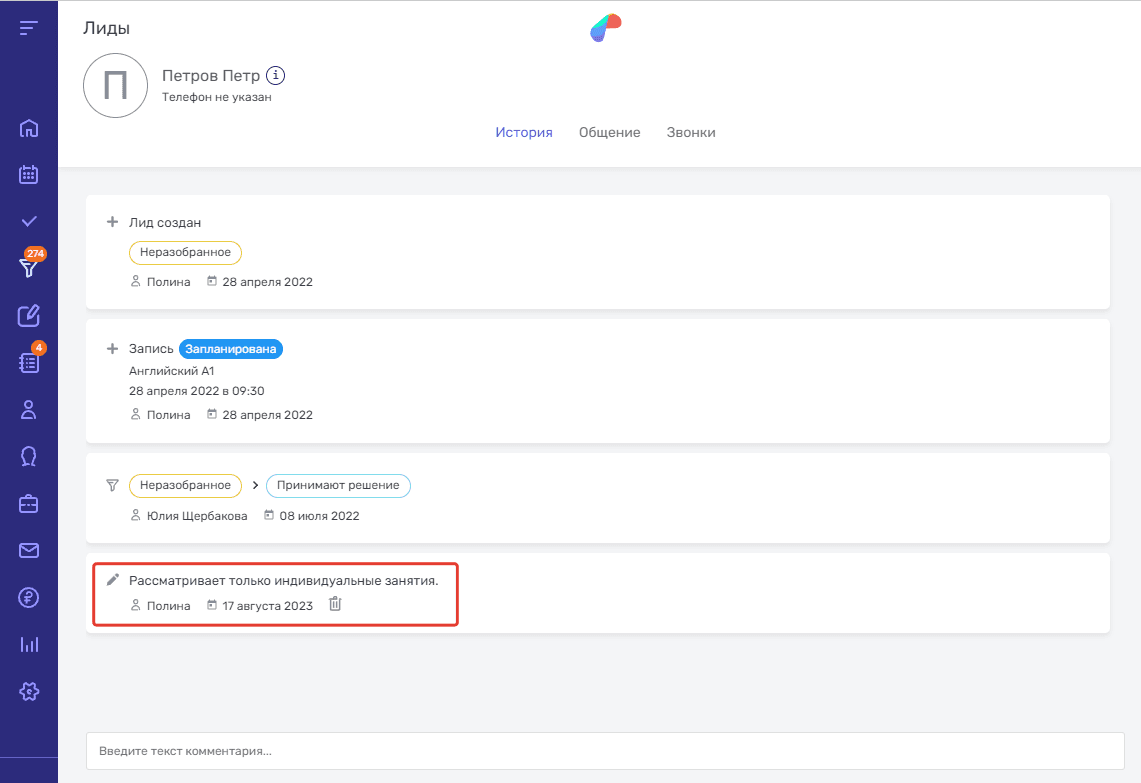1141x783 pixels.
Task: Collapse the sidebar with the hamburger menu icon
Action: (28, 28)
